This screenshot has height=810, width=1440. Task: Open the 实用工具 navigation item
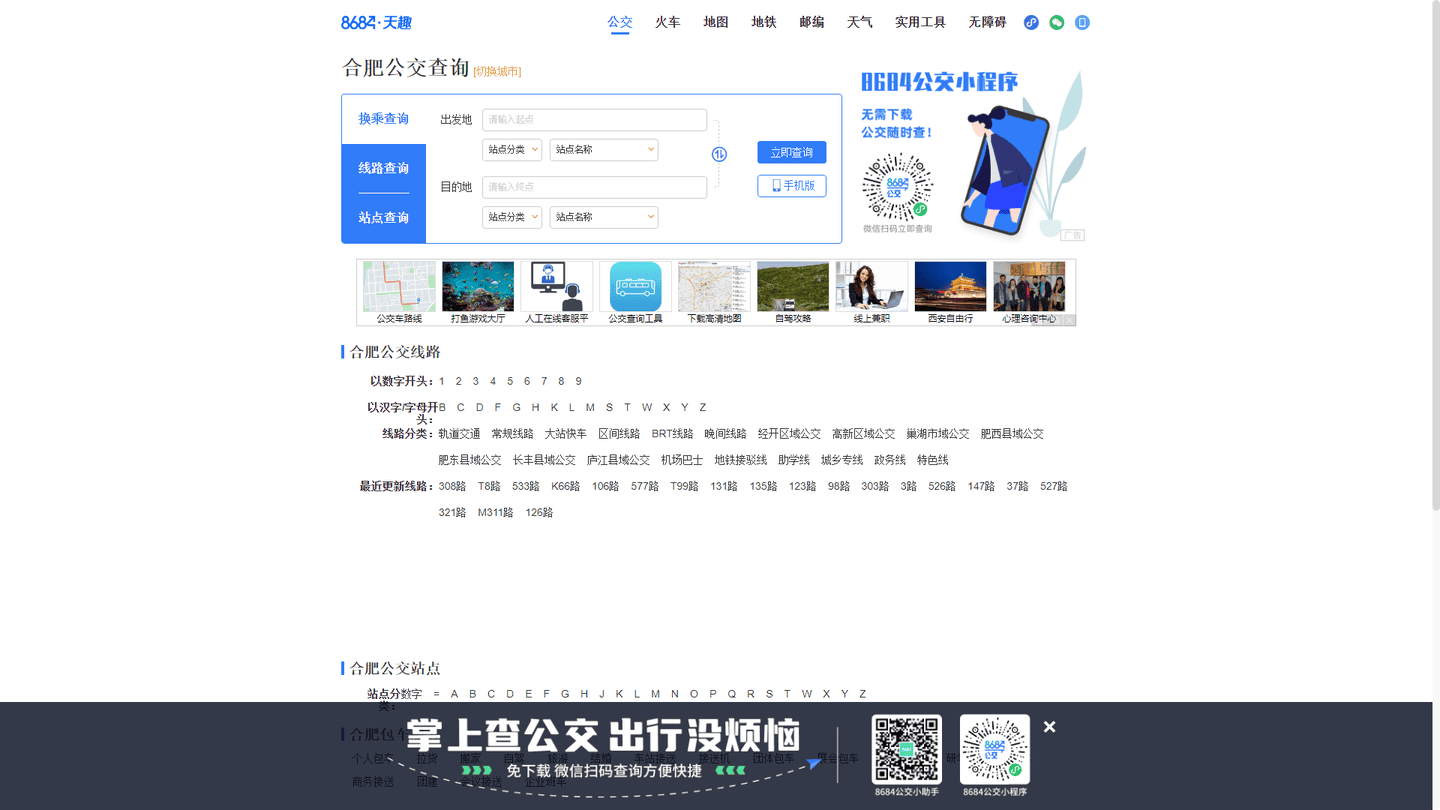point(920,22)
